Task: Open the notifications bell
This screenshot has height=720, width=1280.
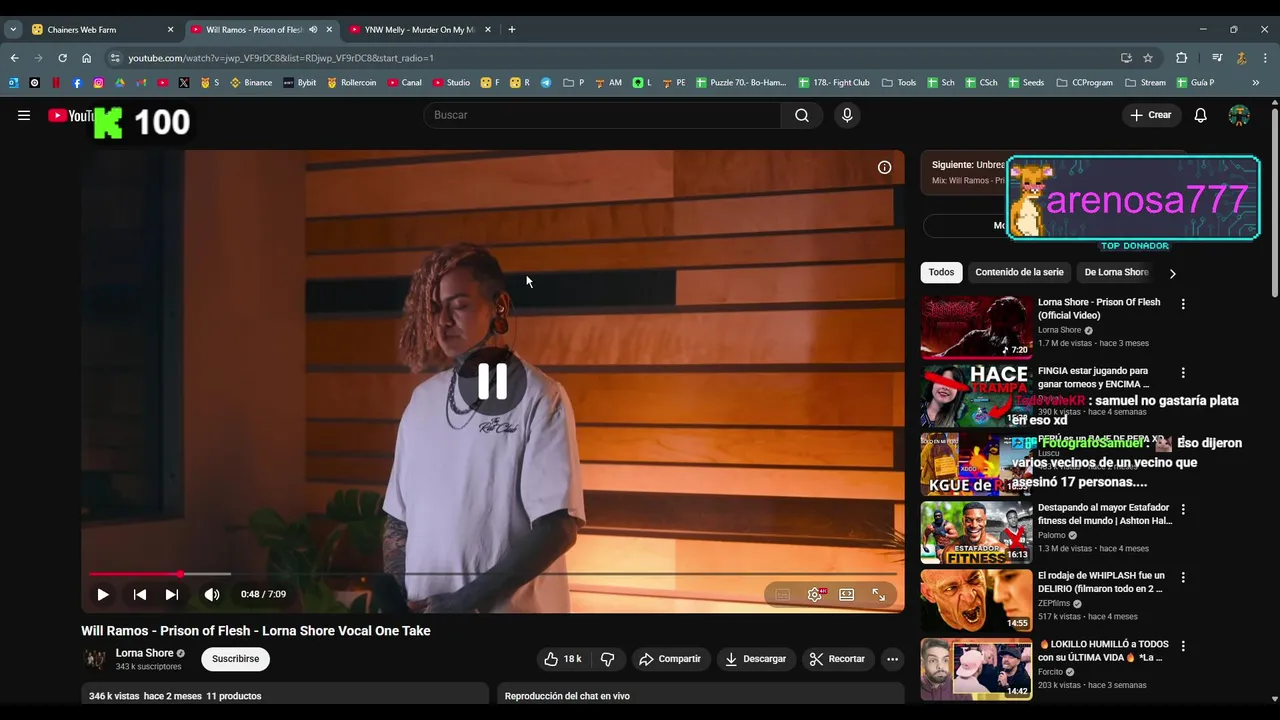Action: coord(1201,115)
